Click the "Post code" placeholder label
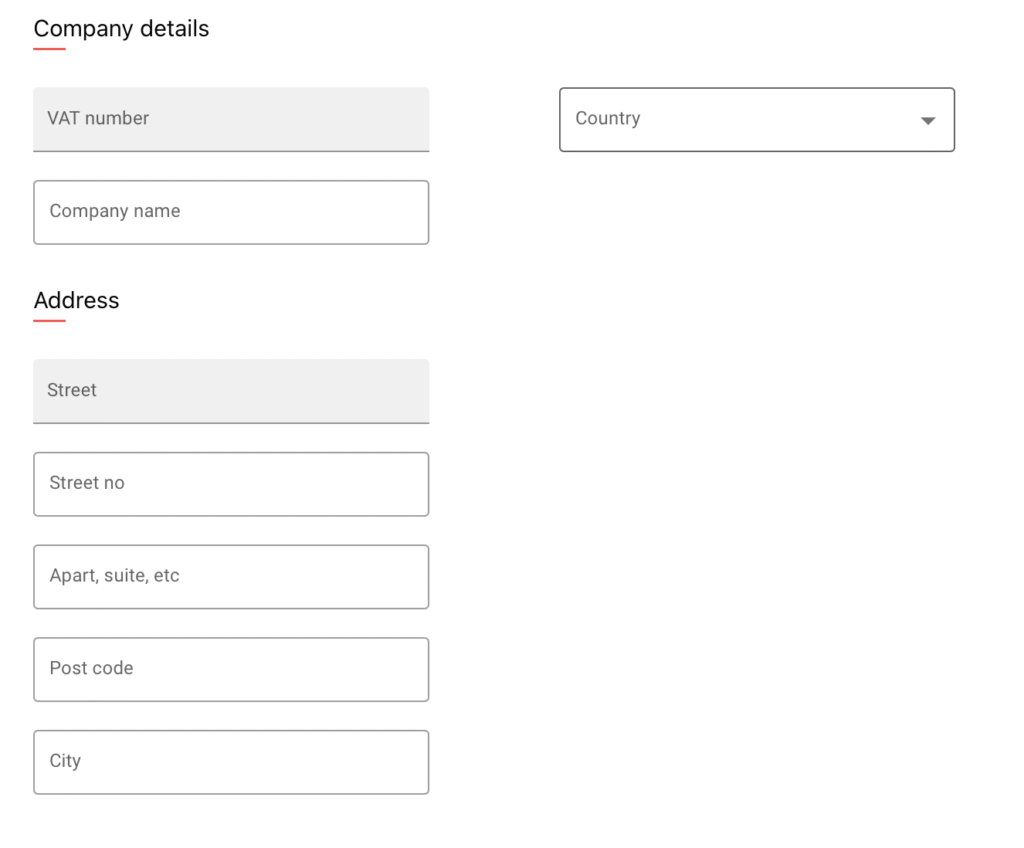This screenshot has height=848, width=1024. click(x=91, y=668)
